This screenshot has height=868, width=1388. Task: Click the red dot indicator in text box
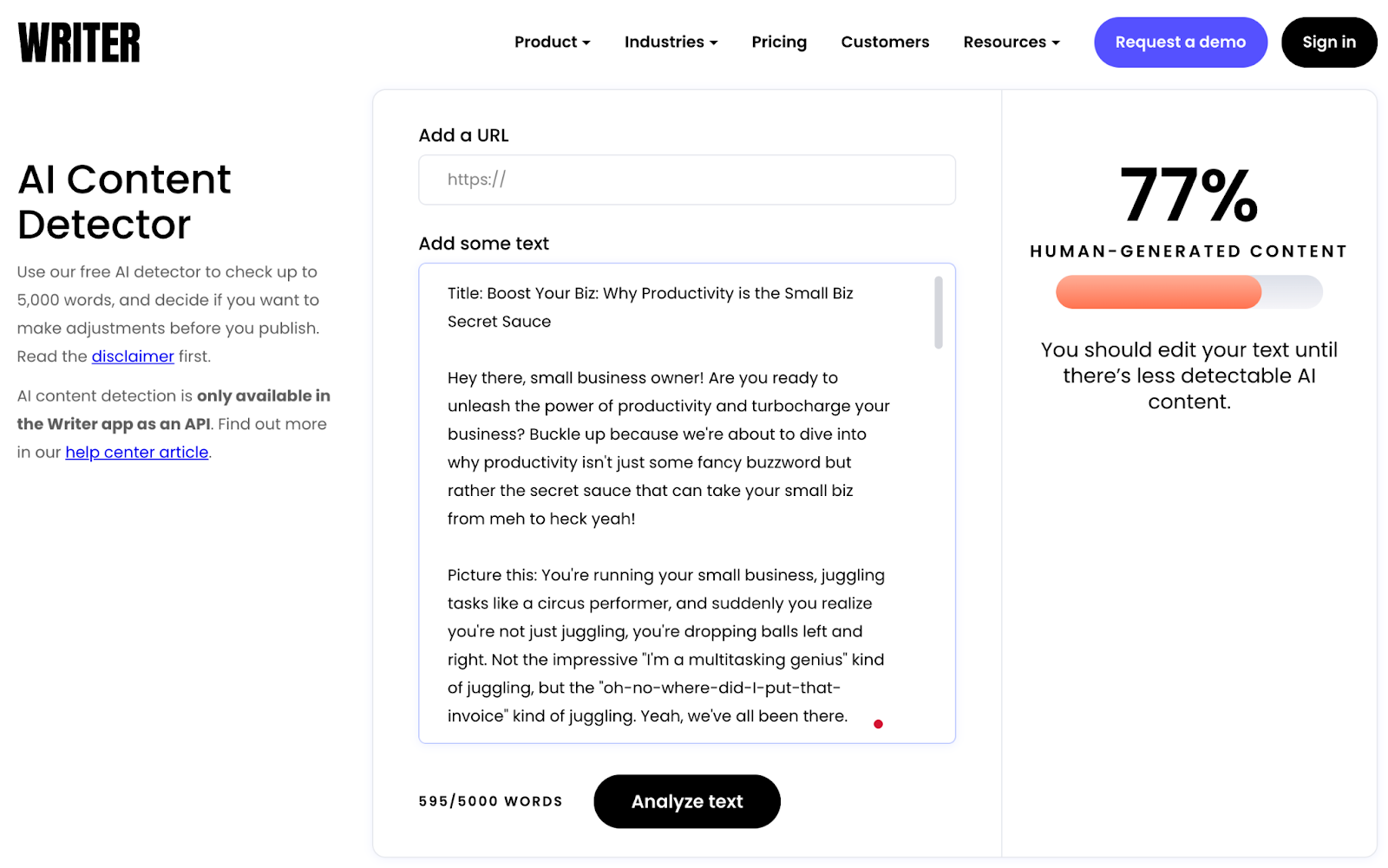coord(878,724)
